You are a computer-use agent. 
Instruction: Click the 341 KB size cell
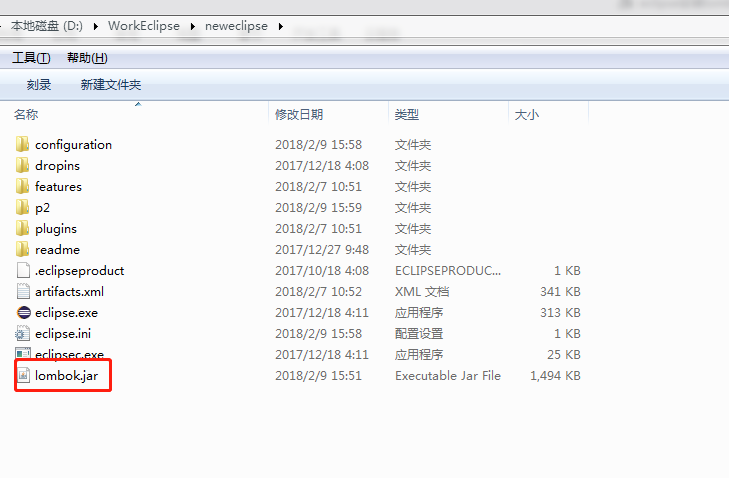560,292
